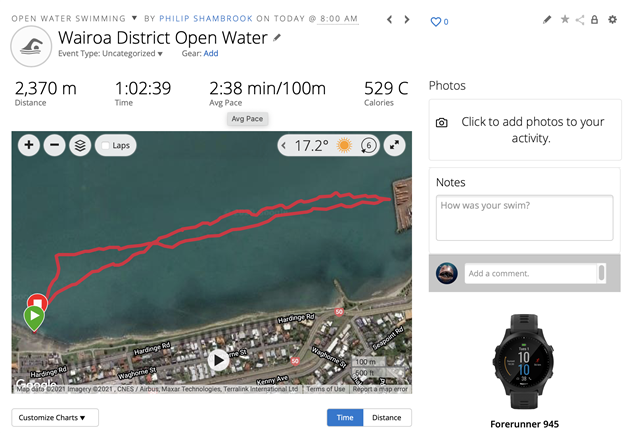Go to the next activity arrow
This screenshot has width=640, height=433.
pos(406,19)
